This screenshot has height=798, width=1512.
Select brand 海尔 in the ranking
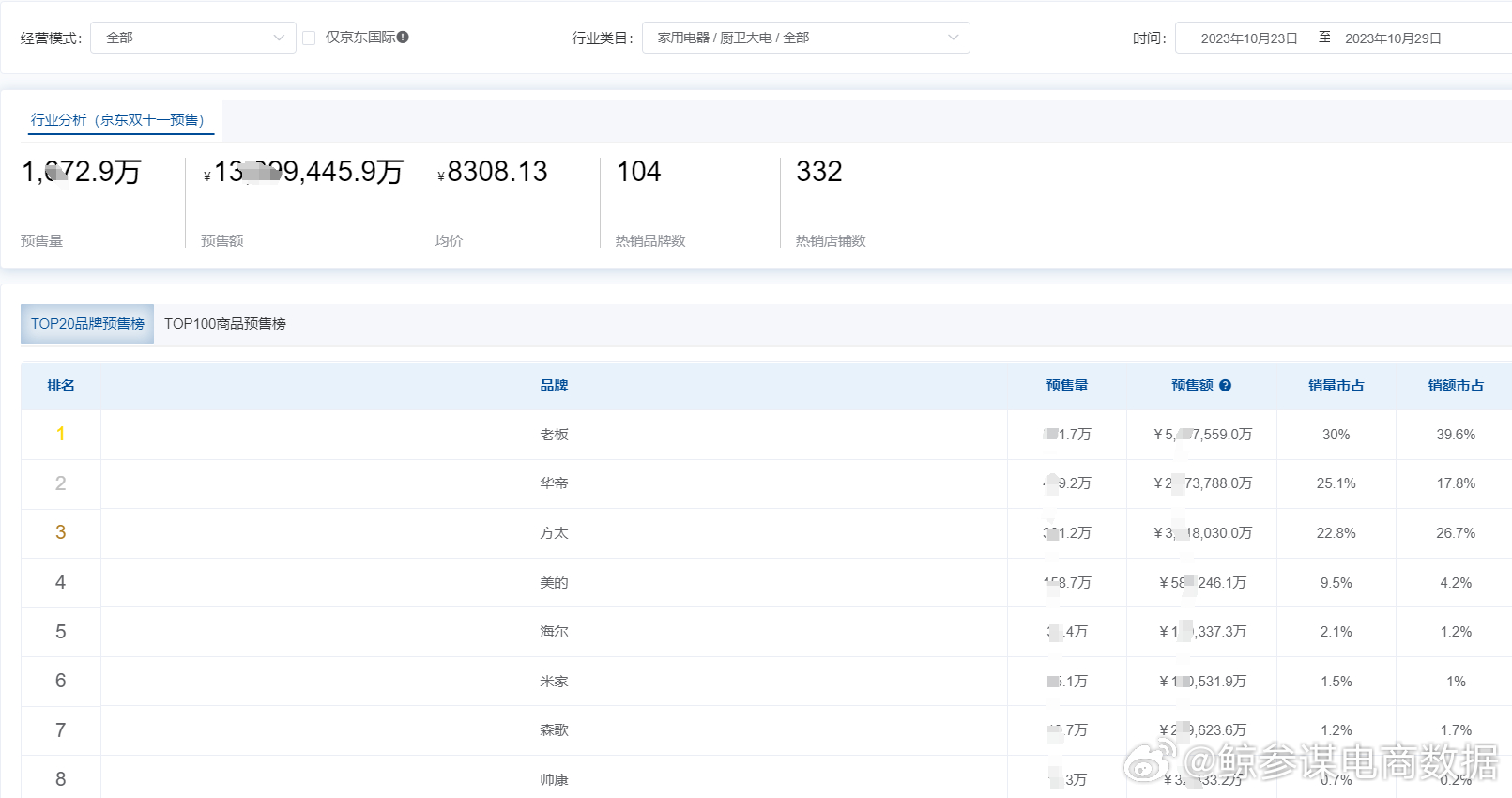click(x=554, y=632)
